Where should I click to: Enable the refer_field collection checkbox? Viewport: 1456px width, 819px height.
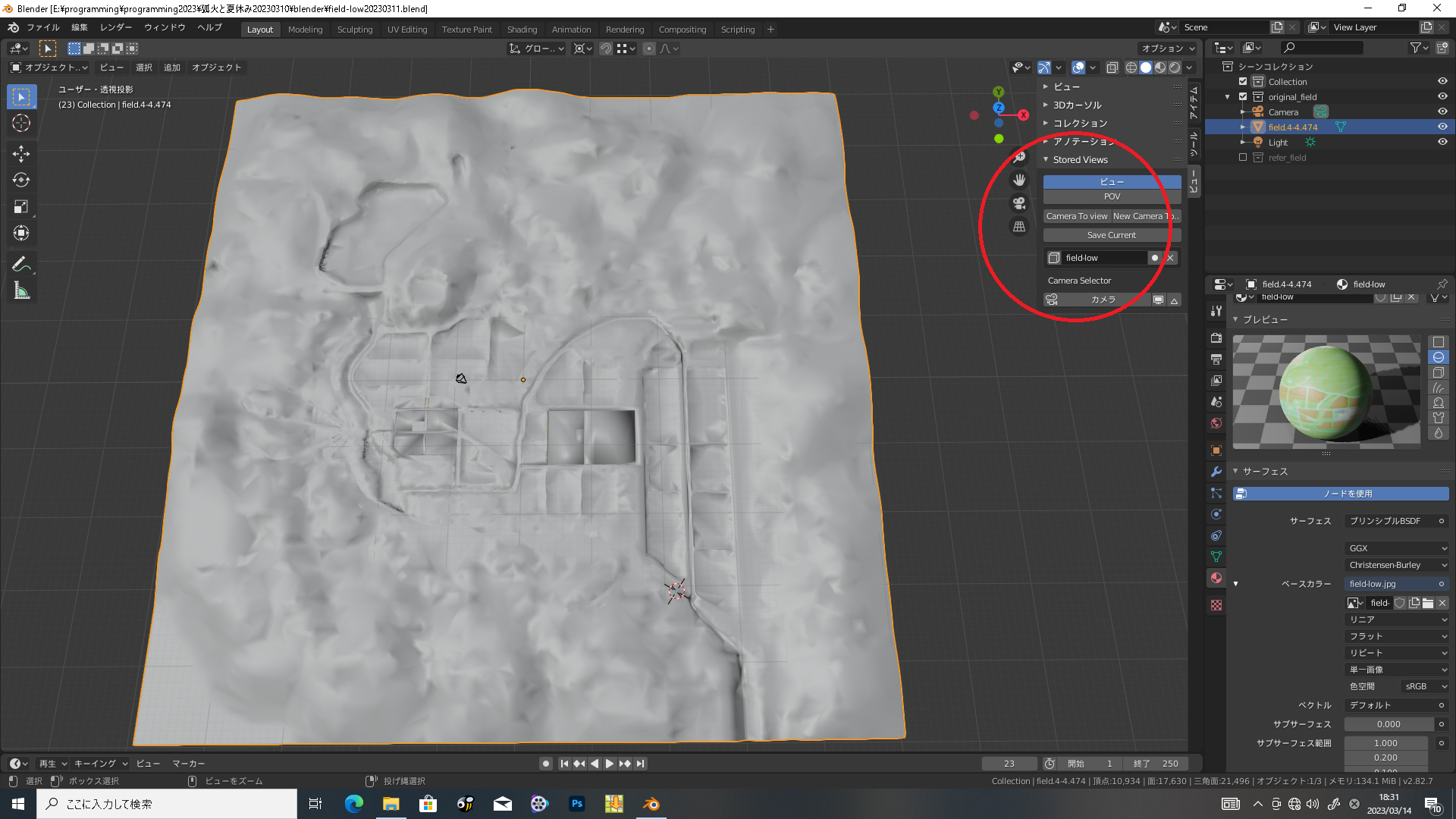tap(1243, 158)
